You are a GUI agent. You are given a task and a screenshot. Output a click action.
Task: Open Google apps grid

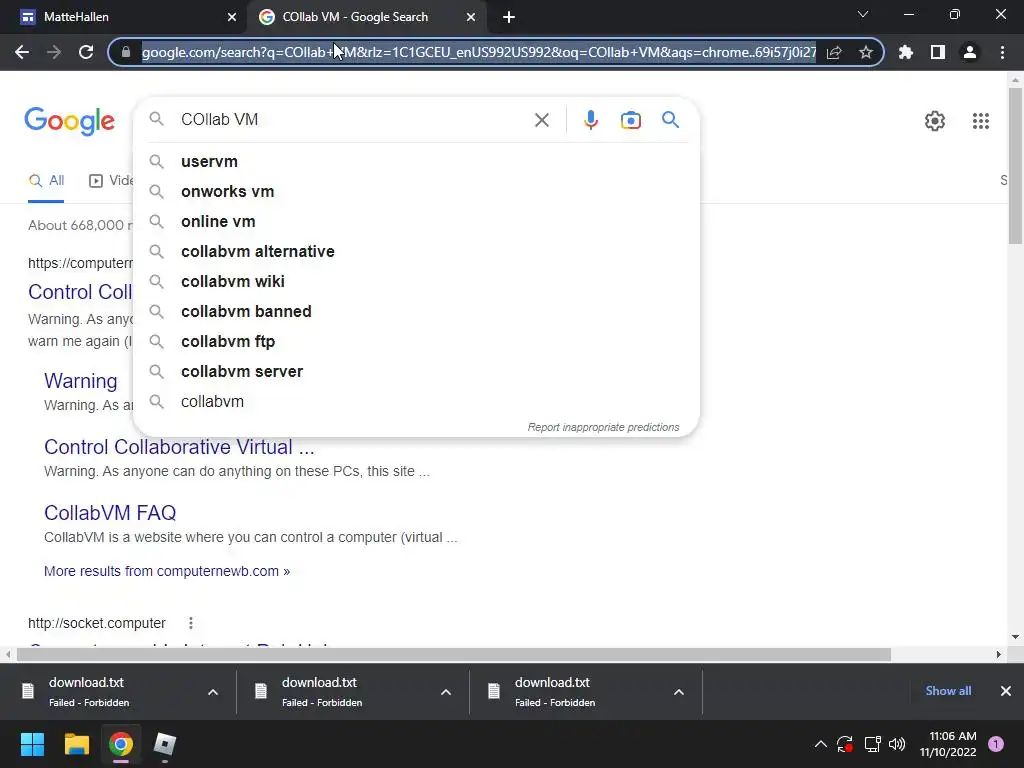tap(980, 121)
